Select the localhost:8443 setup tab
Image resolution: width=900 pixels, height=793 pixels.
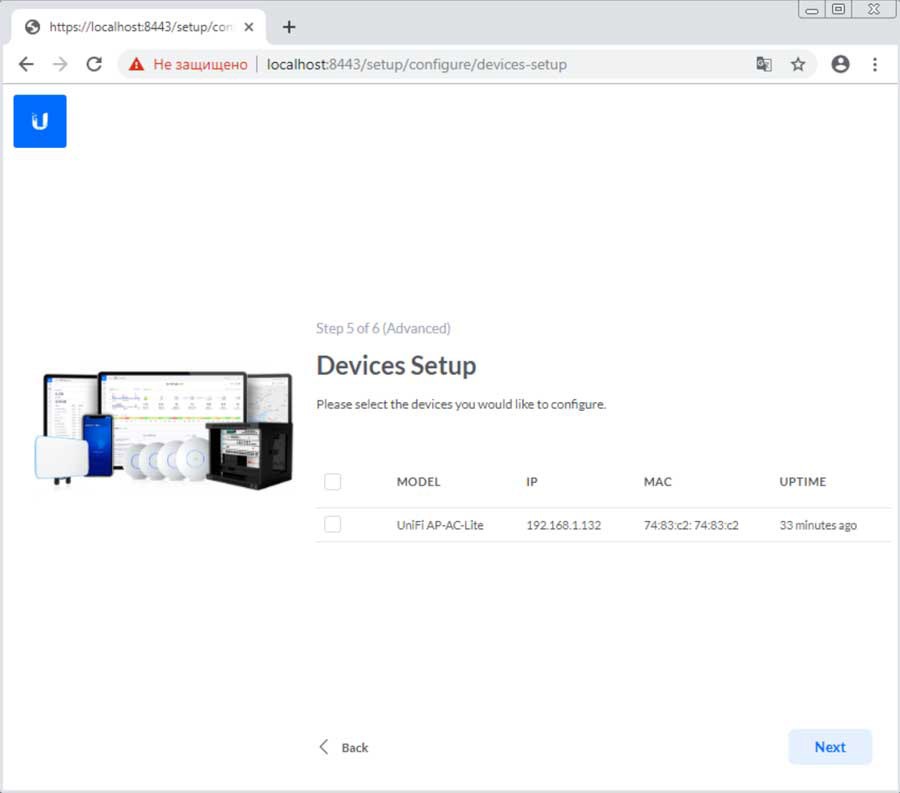(x=138, y=27)
